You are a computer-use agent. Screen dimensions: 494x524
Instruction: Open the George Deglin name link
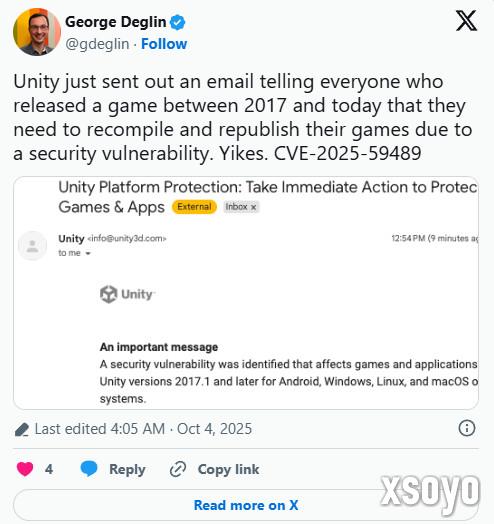[x=116, y=22]
